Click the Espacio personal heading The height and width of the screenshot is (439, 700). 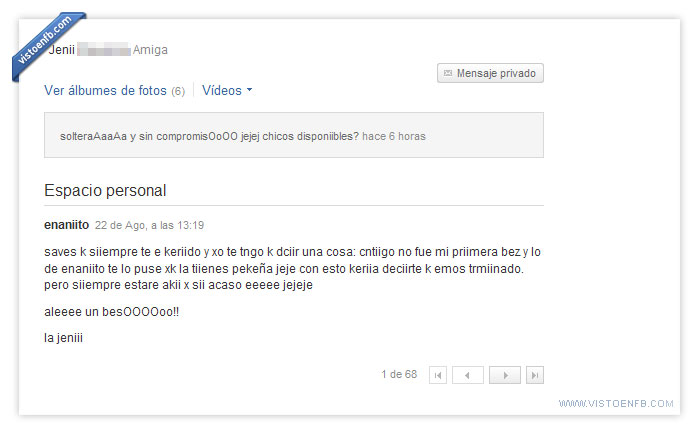coord(105,191)
